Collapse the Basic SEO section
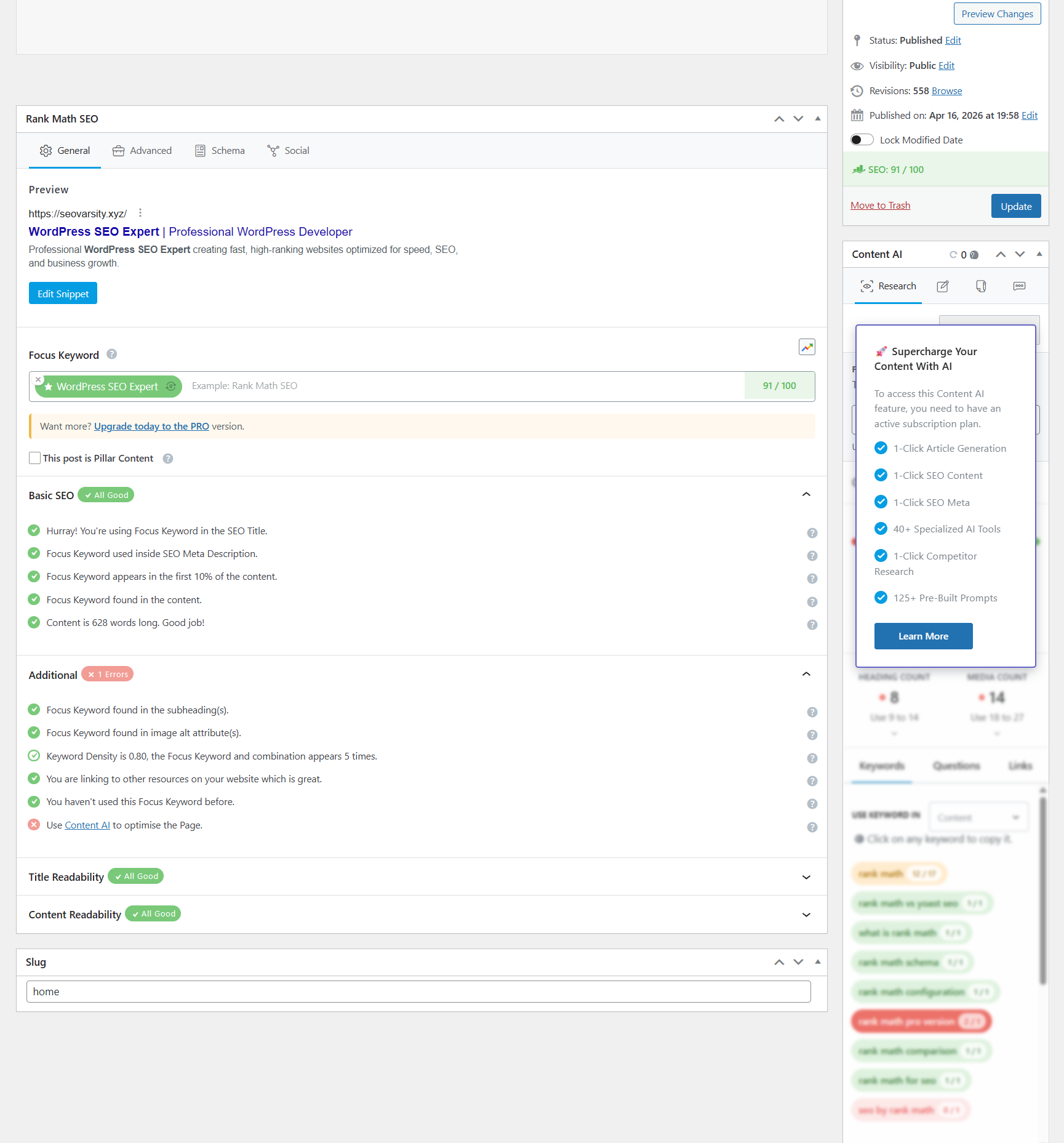Viewport: 1064px width, 1143px height. click(x=806, y=494)
